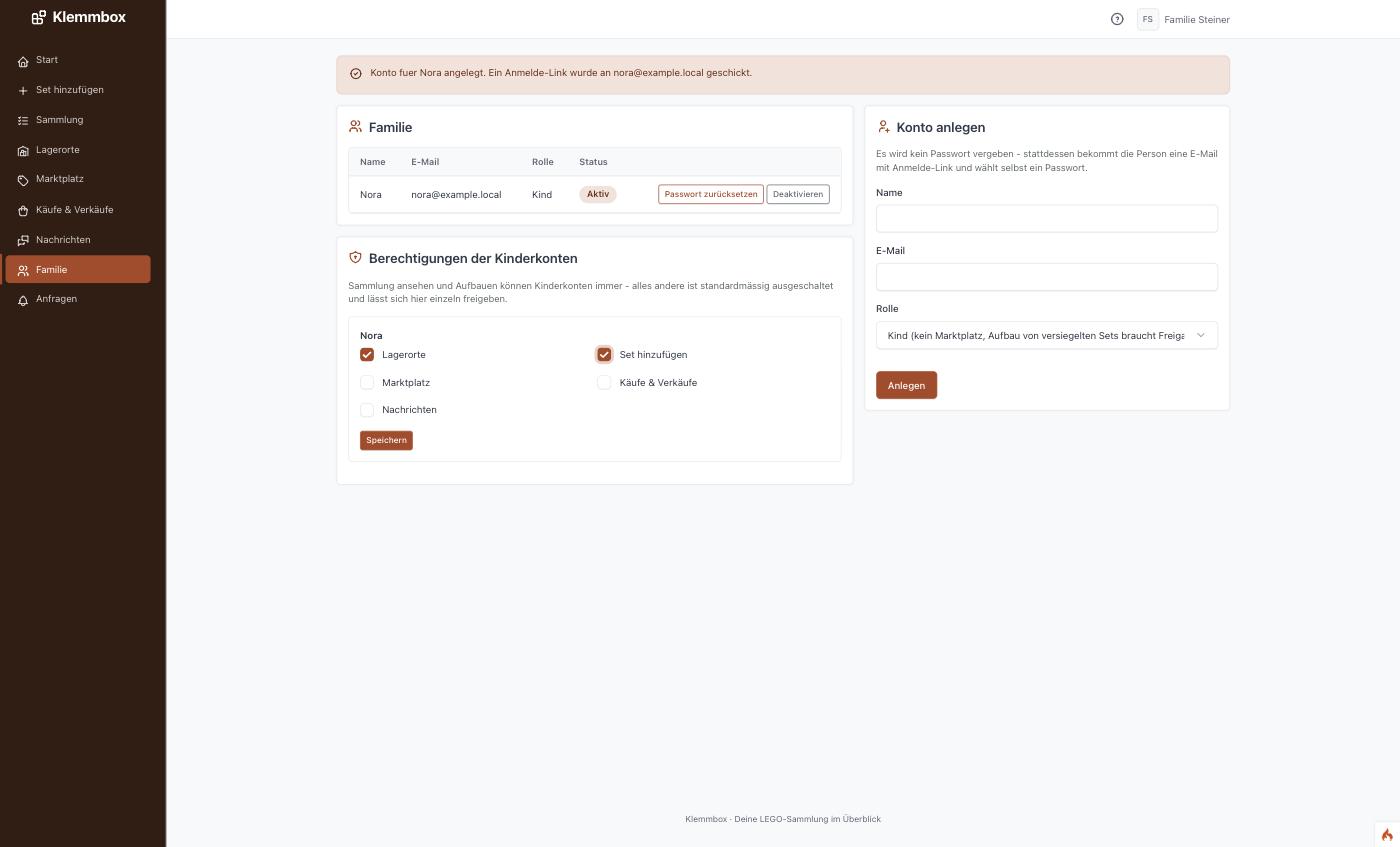
Task: Go to Start via house icon
Action: point(23,61)
